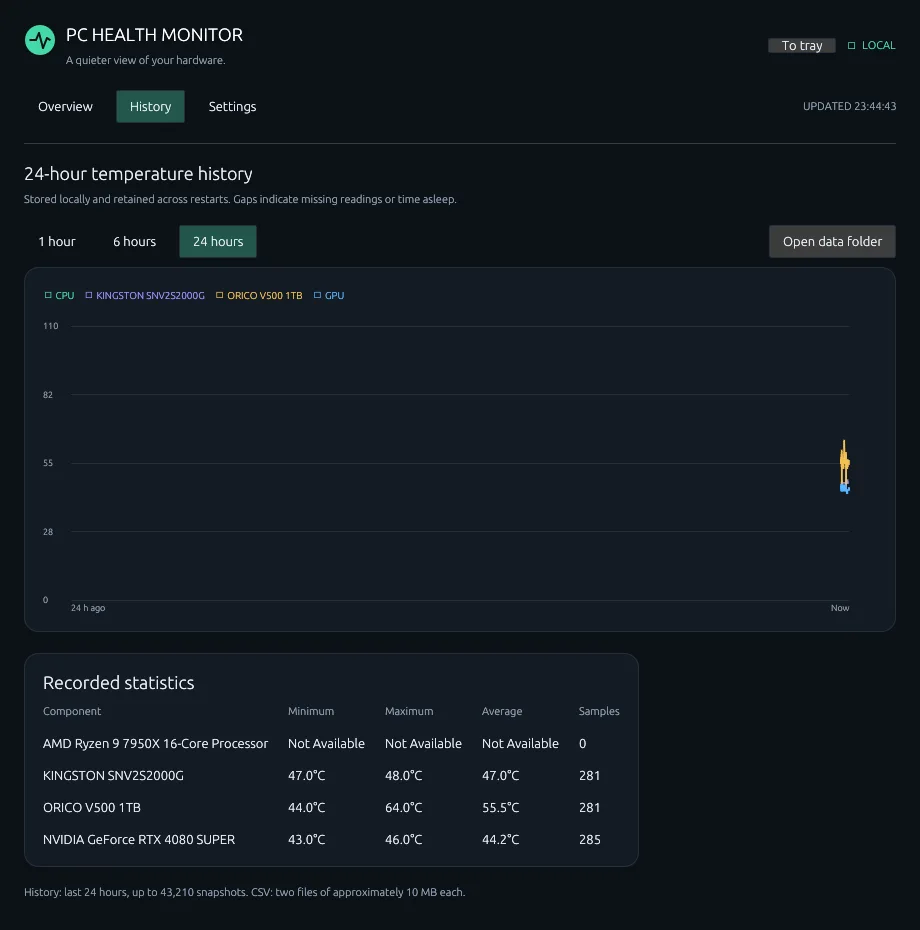Click ORICO average value 55.5°C
The height and width of the screenshot is (930, 920).
501,808
